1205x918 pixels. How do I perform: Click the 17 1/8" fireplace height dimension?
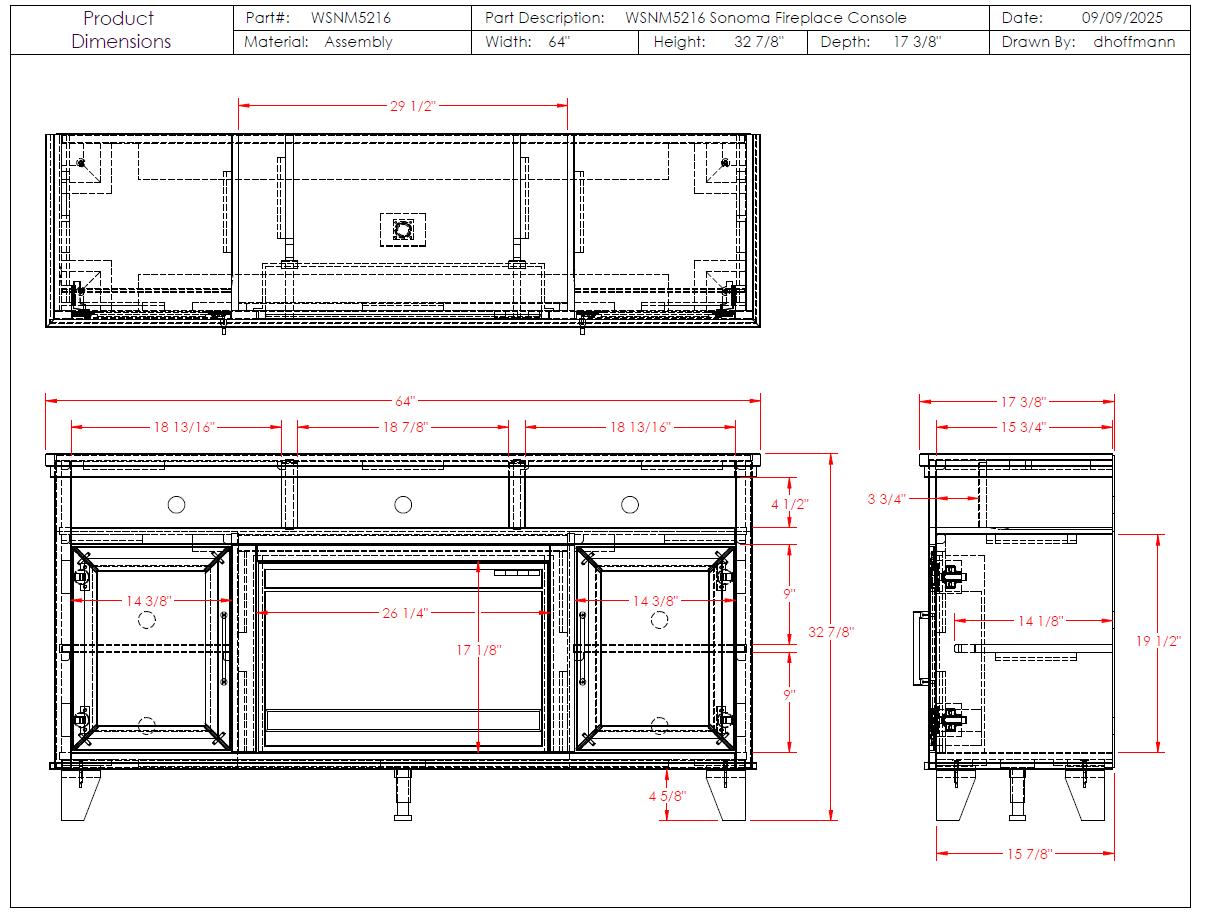click(479, 650)
